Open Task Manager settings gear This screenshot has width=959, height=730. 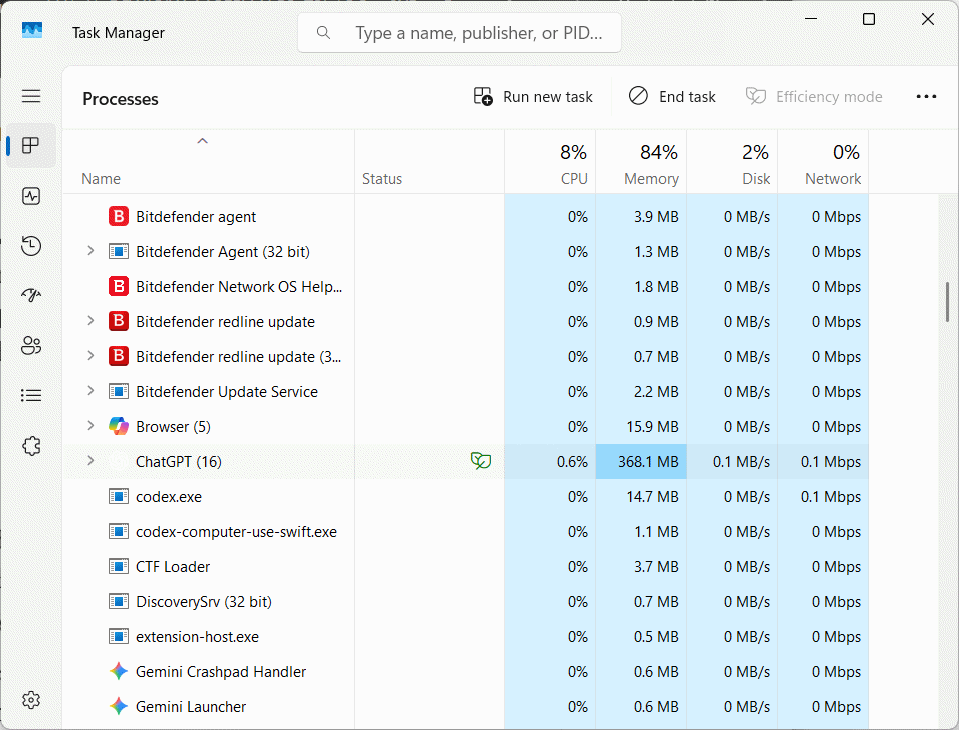[31, 699]
